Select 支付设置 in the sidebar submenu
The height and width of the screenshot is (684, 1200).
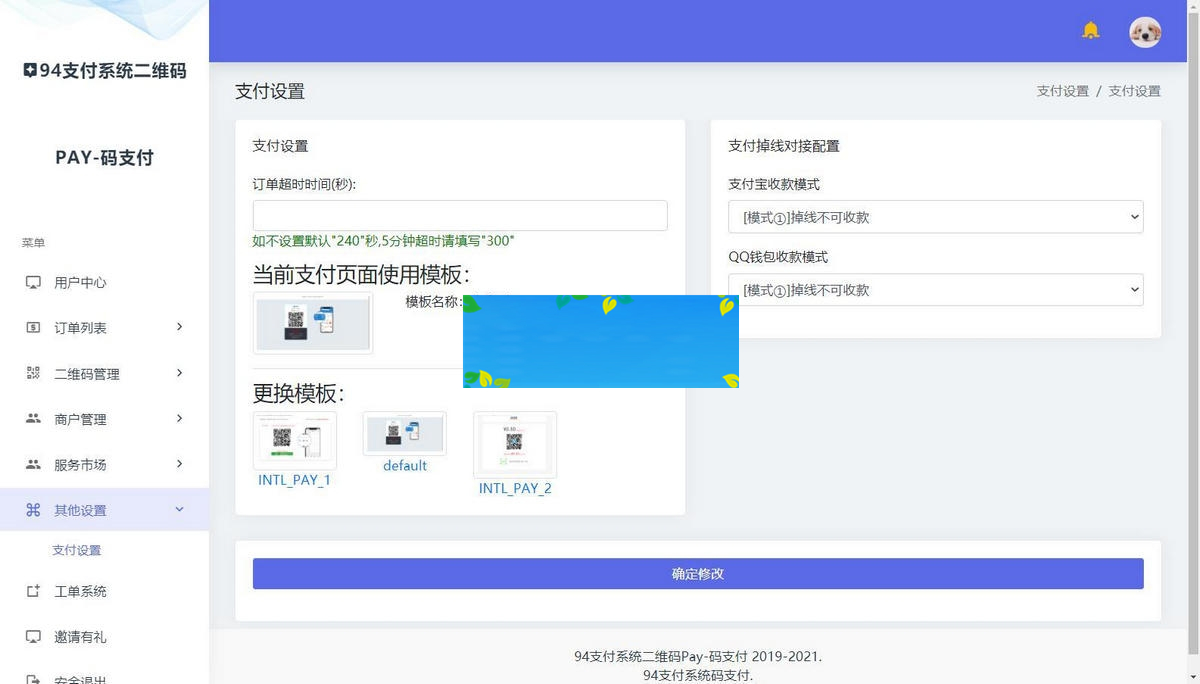[x=76, y=549]
